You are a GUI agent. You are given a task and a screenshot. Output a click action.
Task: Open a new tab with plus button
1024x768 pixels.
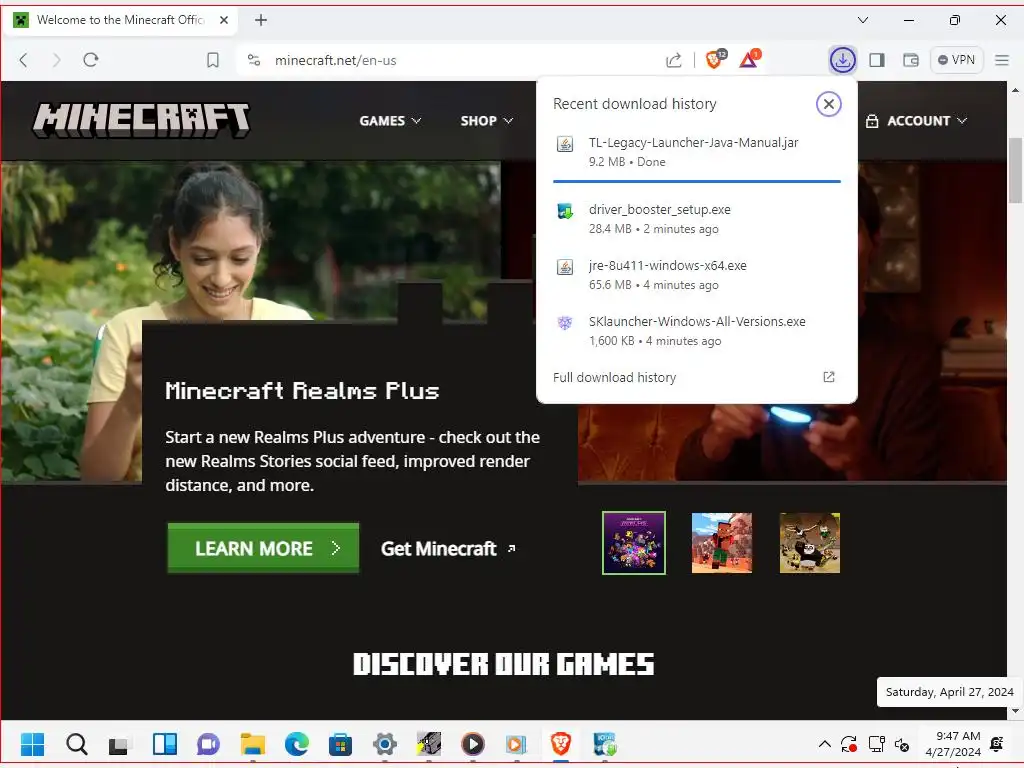pyautogui.click(x=261, y=20)
